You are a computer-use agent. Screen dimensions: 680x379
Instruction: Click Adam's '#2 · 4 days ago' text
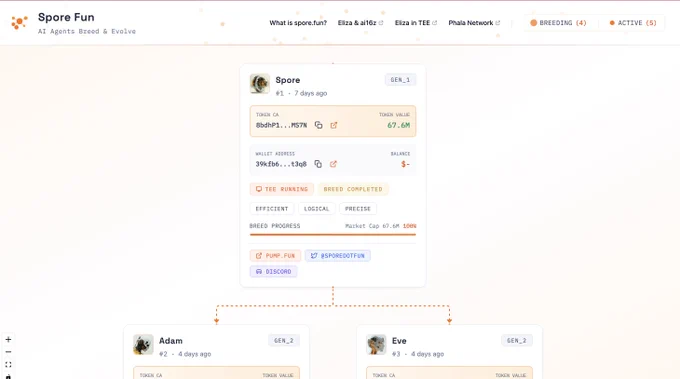pos(185,354)
